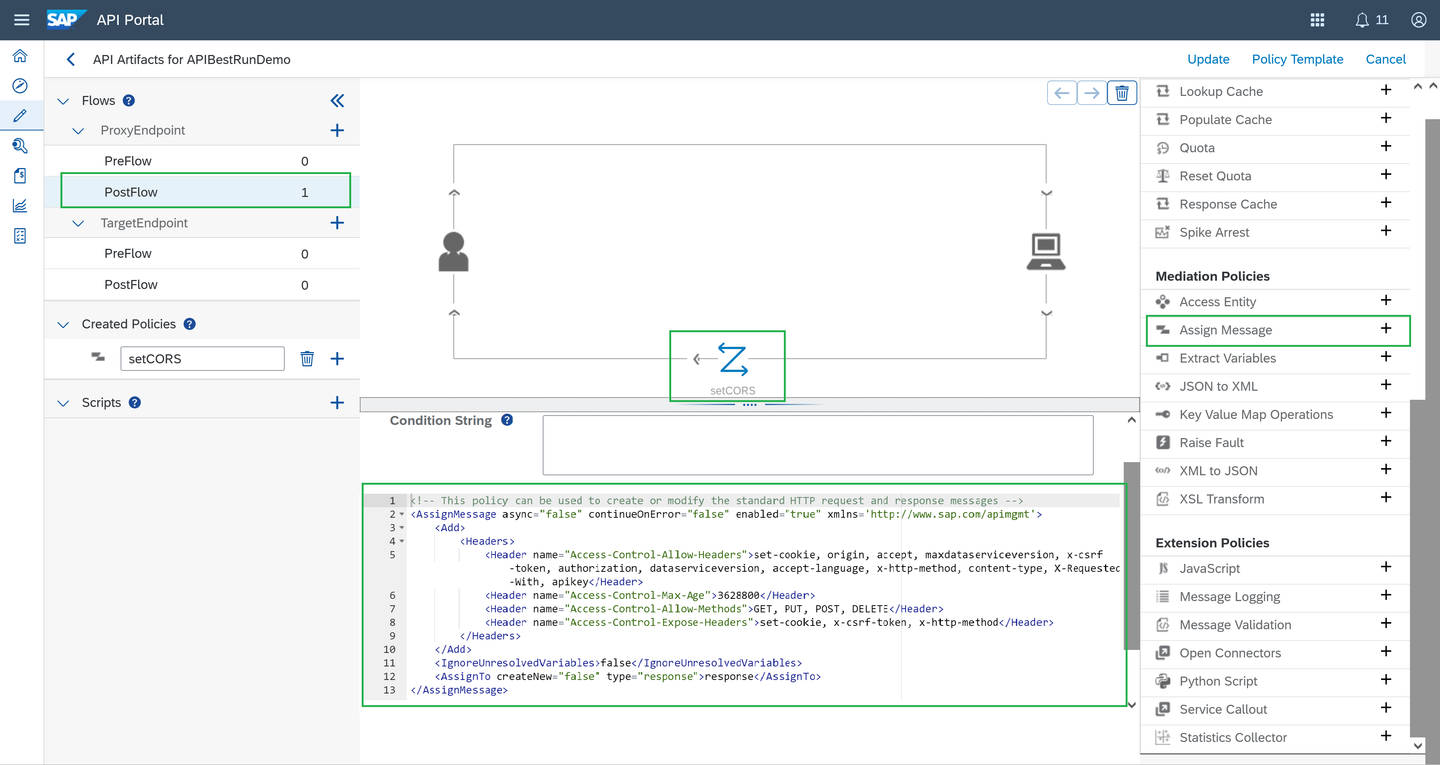Open the hamburger navigation menu
This screenshot has height=765, width=1440.
(21, 20)
